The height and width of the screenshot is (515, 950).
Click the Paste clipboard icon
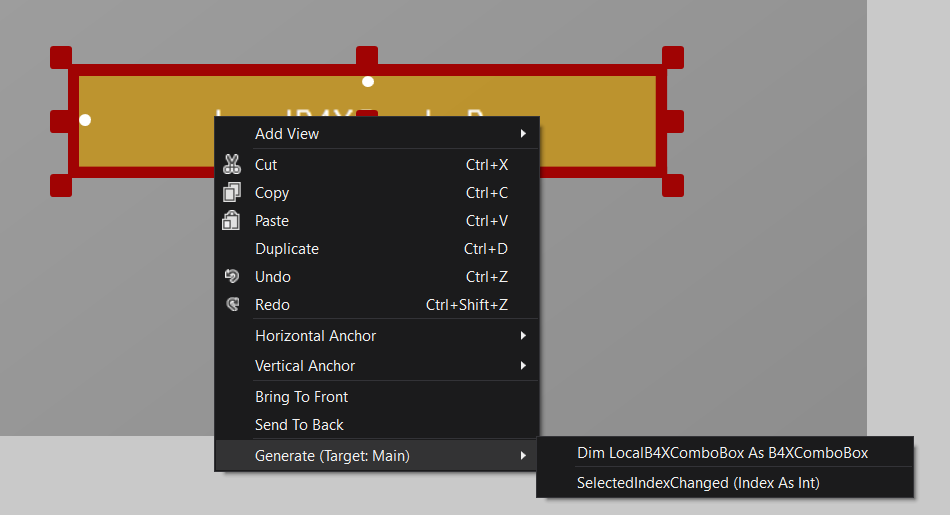pos(231,221)
